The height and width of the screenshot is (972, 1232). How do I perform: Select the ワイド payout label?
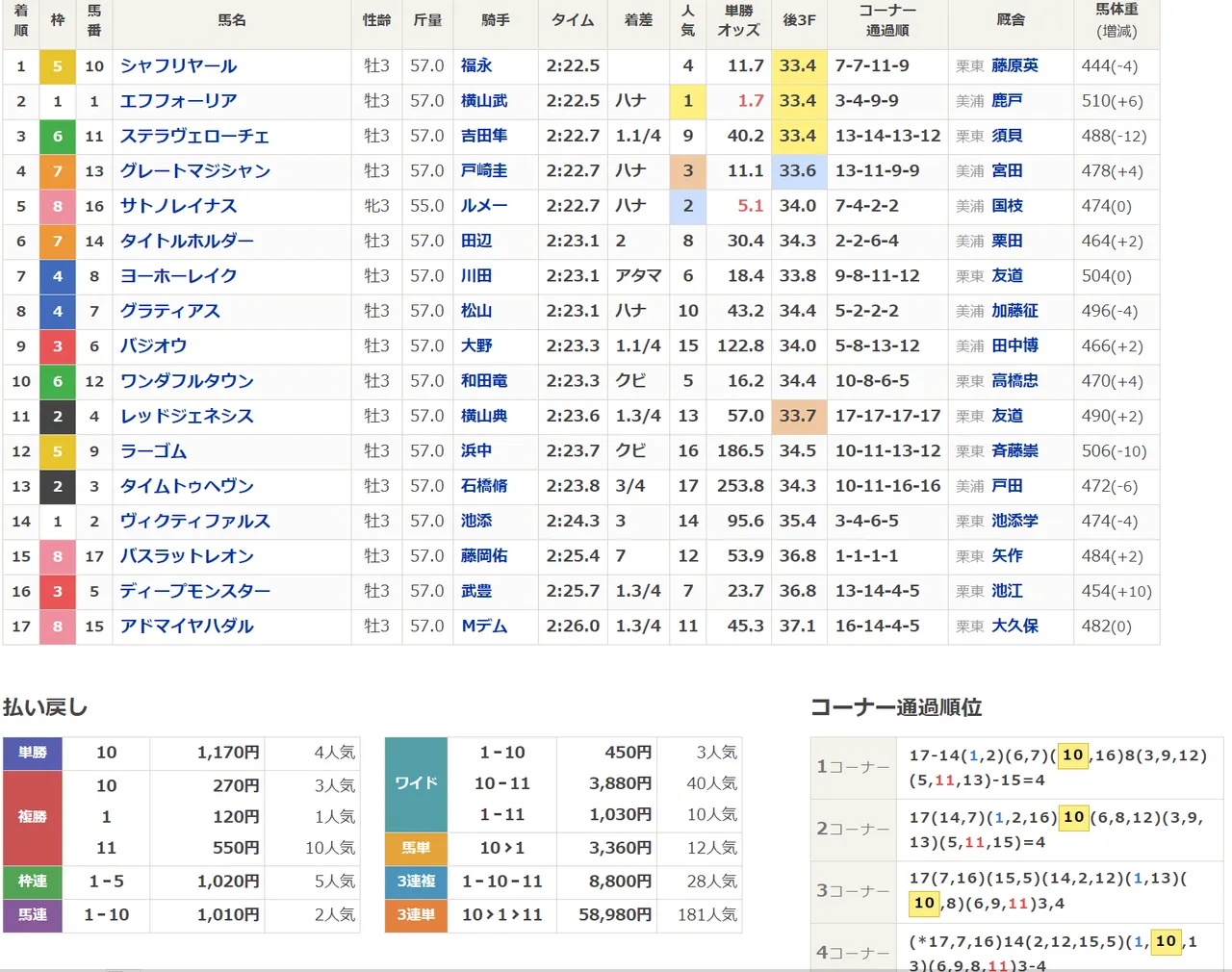click(416, 784)
